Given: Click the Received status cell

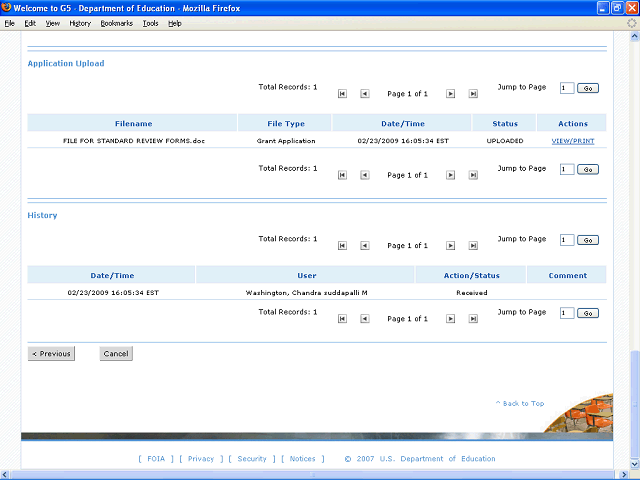Looking at the screenshot, I should 471,293.
